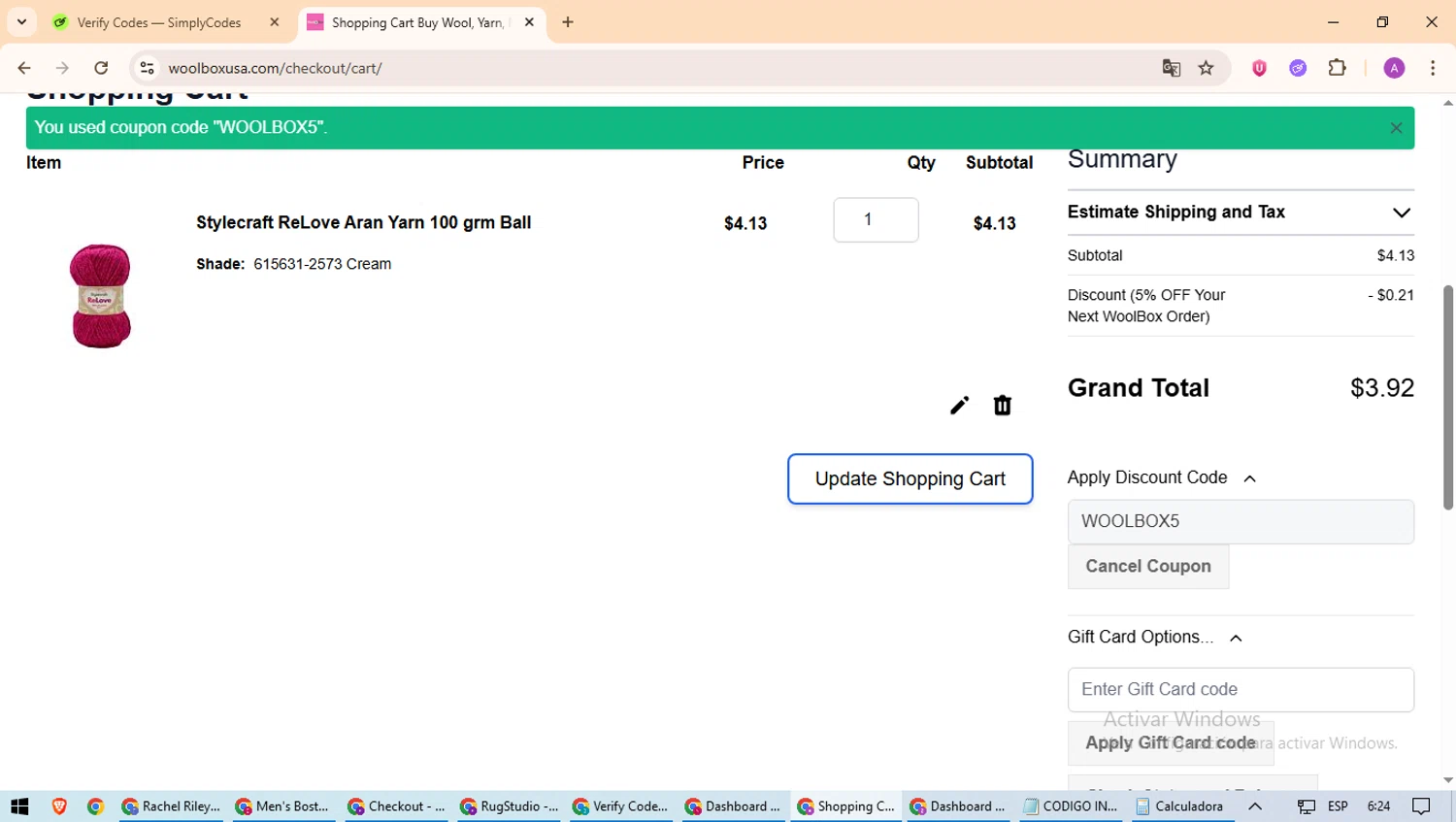Open Chrome profile avatar A
Screen dimensions: 1456x822
coord(1394,68)
